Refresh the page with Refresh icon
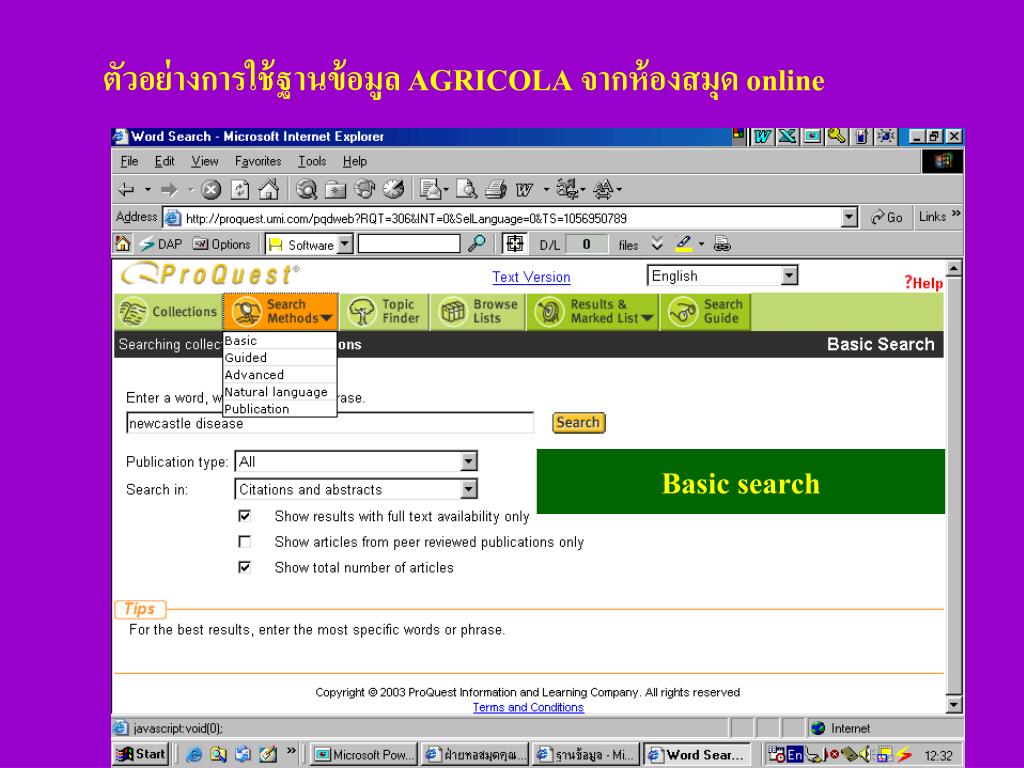Viewport: 1024px width, 768px height. point(240,190)
